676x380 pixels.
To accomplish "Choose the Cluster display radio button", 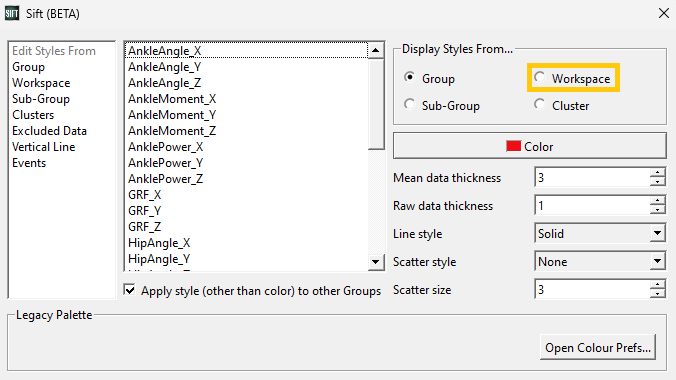I will tap(539, 104).
